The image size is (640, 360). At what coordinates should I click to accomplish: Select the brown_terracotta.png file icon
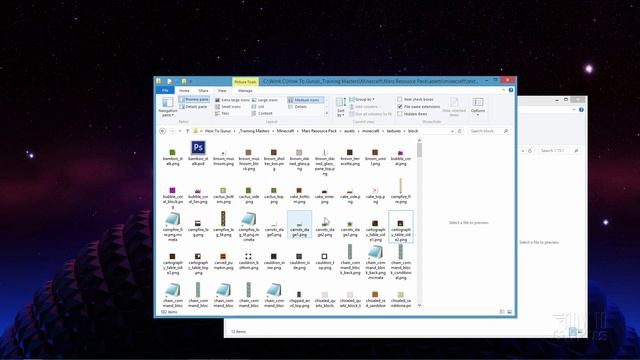coord(350,152)
